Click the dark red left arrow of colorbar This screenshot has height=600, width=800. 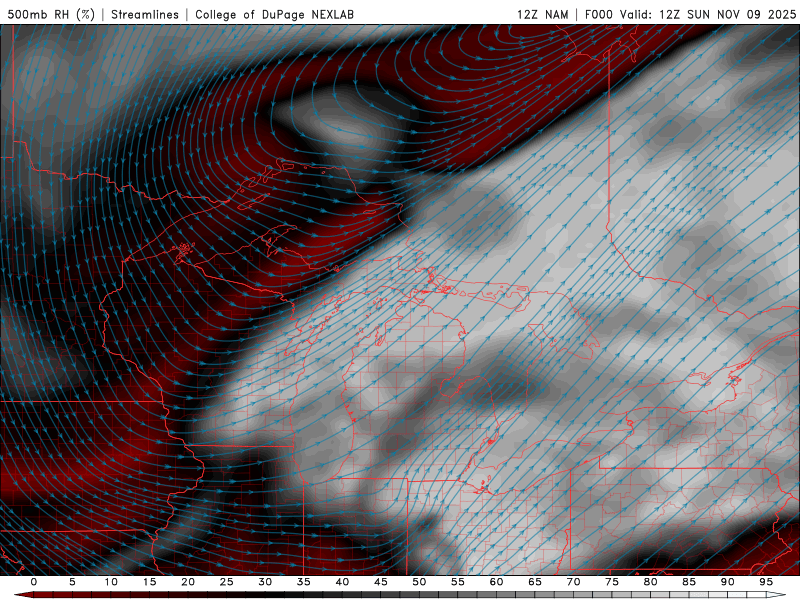click(23, 595)
